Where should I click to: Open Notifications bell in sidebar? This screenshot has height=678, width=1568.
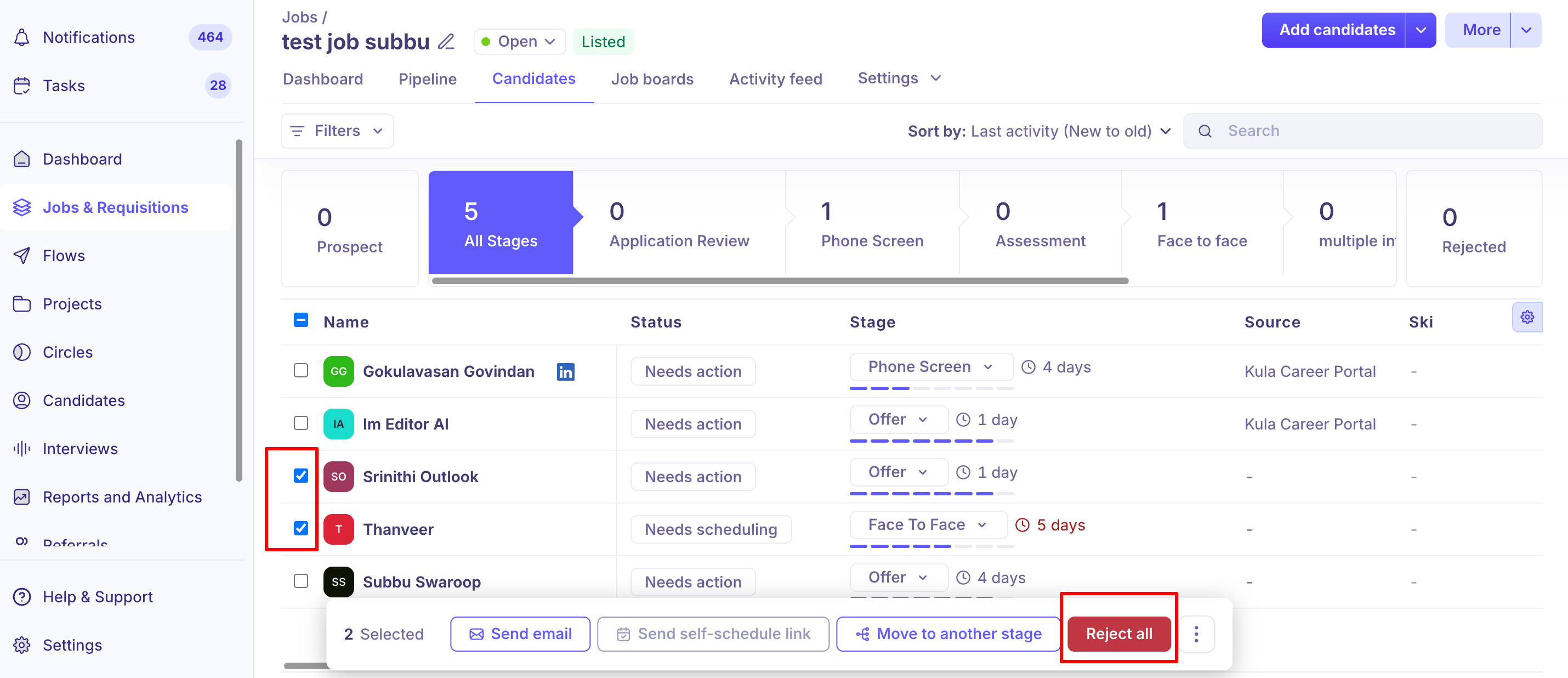[22, 37]
